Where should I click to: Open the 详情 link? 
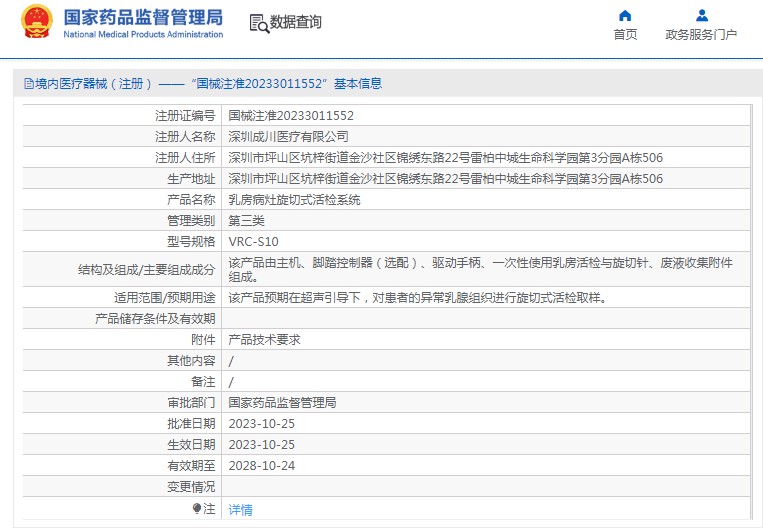point(240,509)
